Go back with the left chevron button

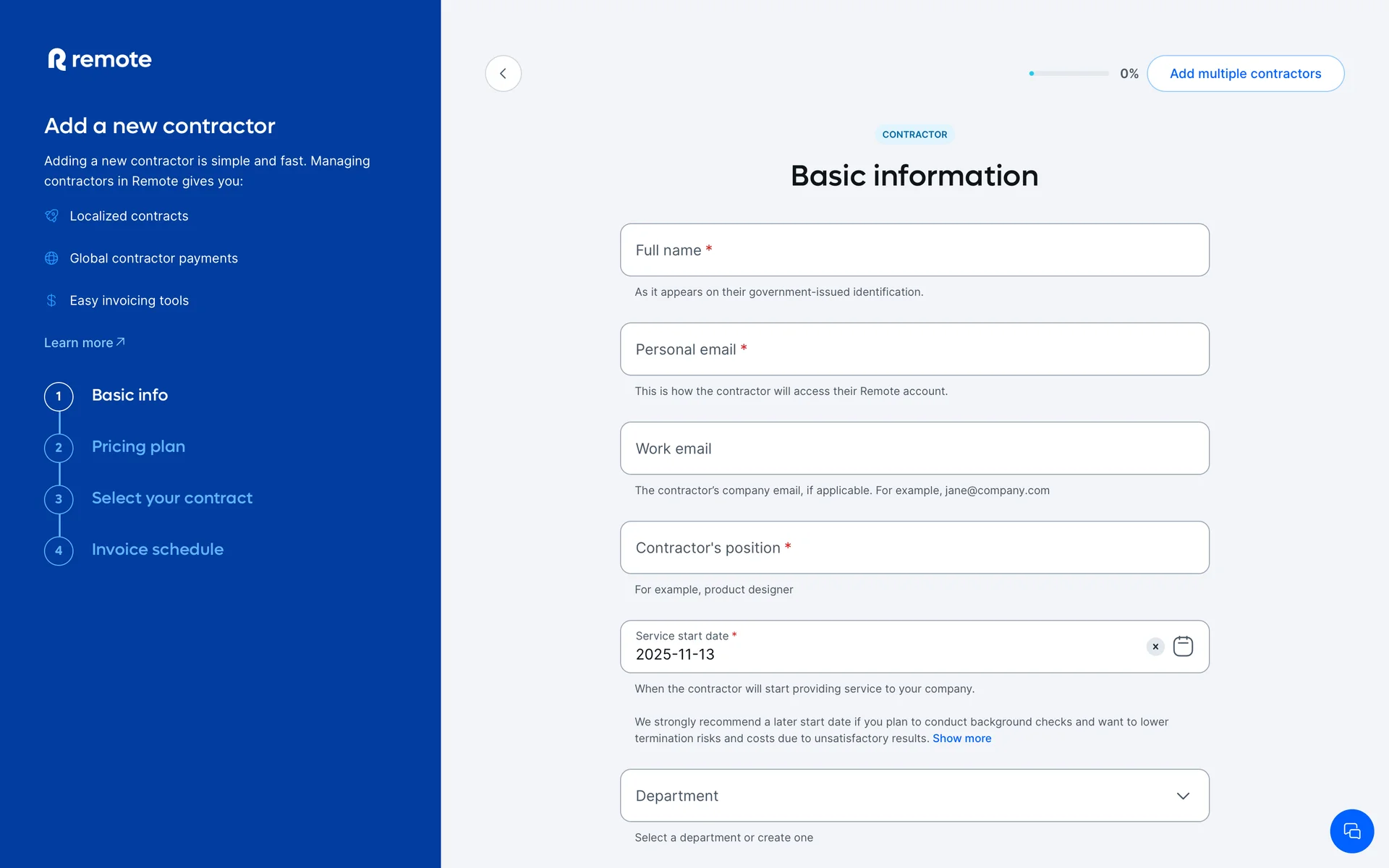coord(503,74)
